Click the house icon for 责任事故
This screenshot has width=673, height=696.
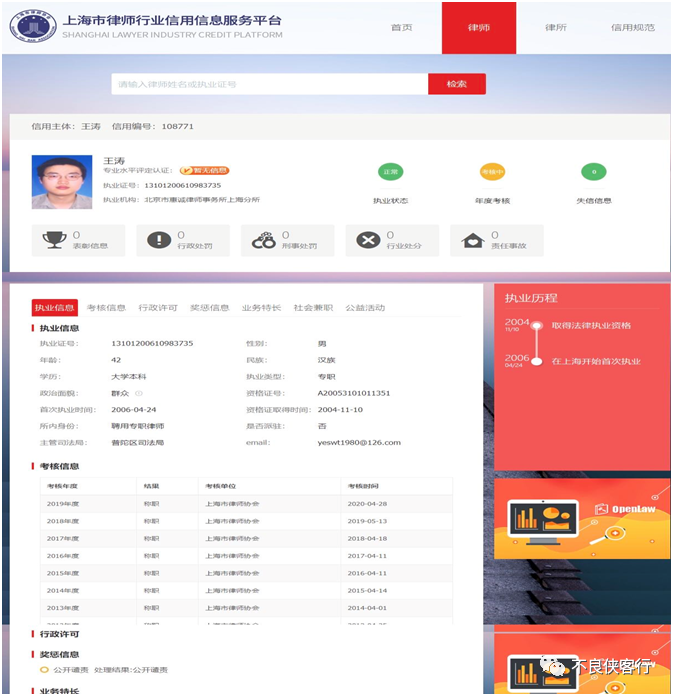[473, 239]
